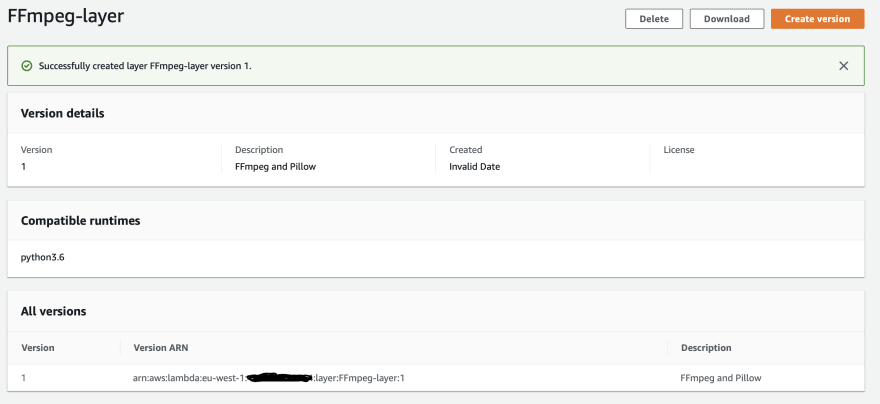Click the Description label in Version details
The image size is (880, 404).
(x=259, y=150)
